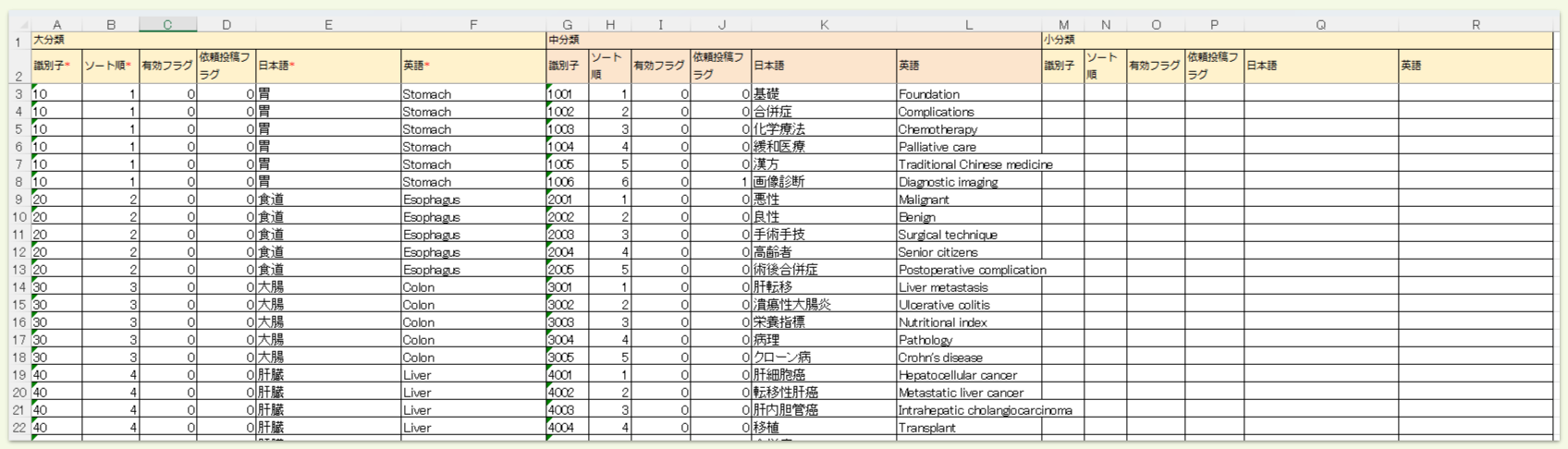Click the 小分類 header cell
This screenshot has height=449, width=1568.
[1297, 41]
